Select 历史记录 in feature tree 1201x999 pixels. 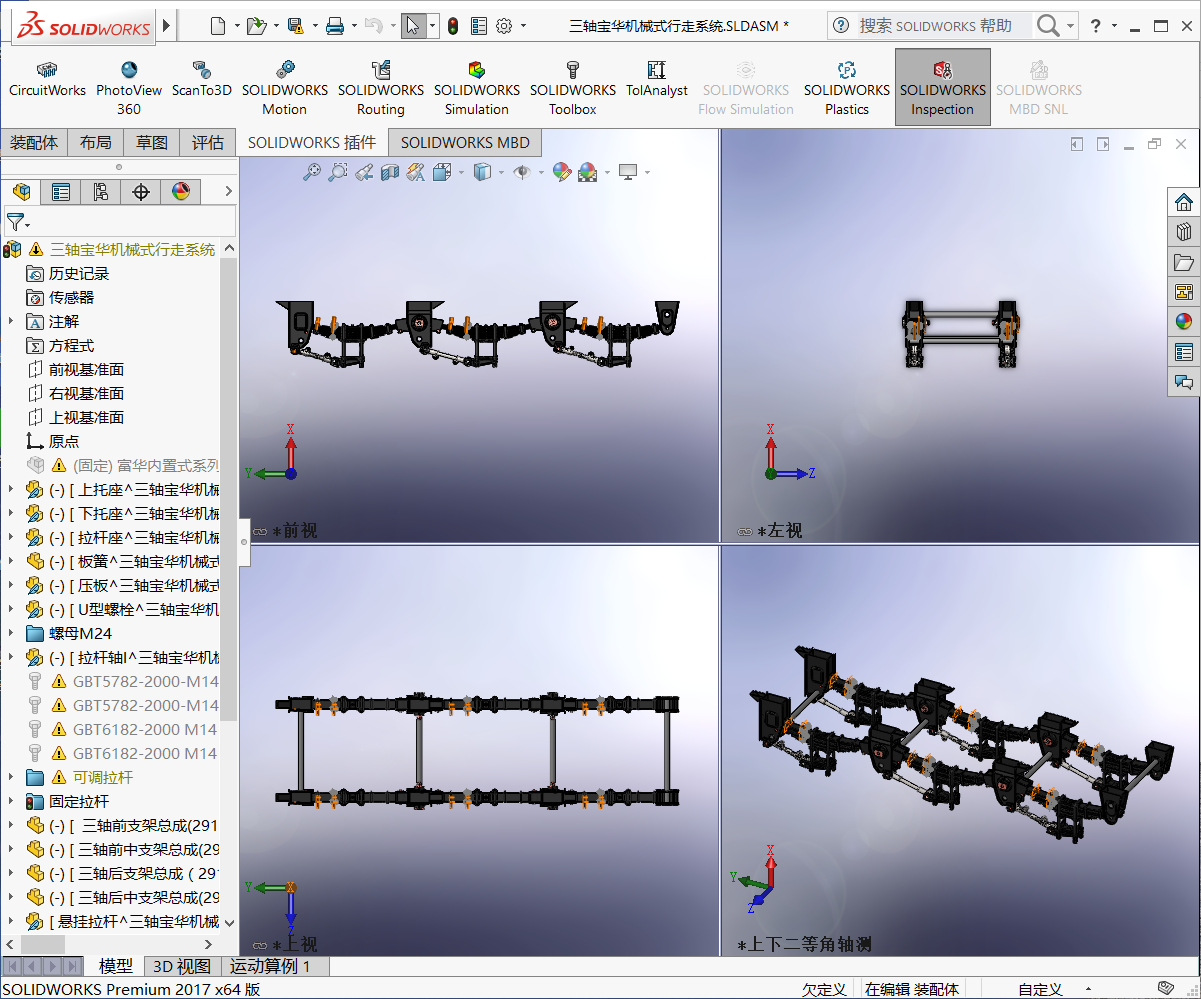pyautogui.click(x=79, y=274)
